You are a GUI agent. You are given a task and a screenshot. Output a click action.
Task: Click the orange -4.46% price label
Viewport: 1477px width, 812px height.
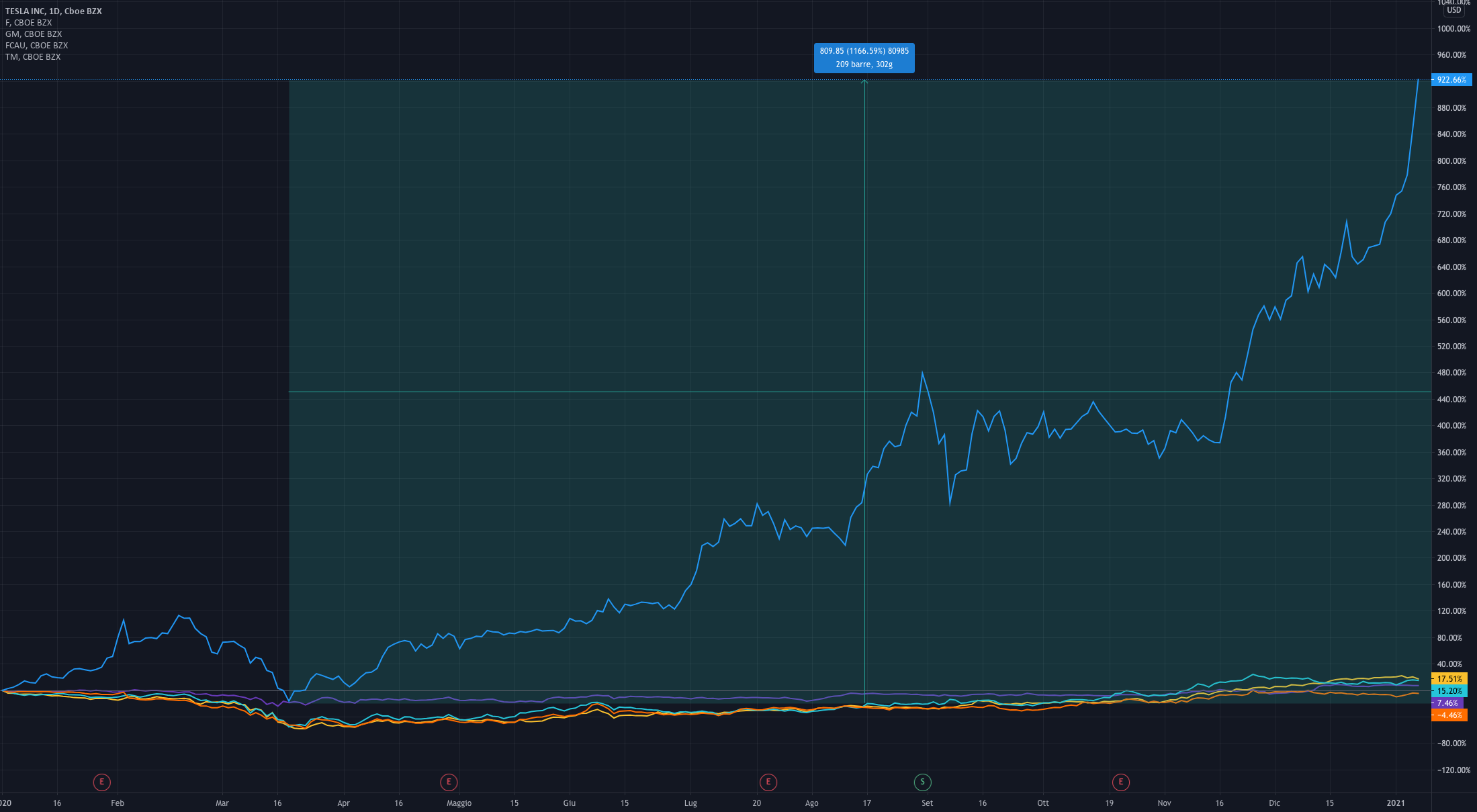point(1449,715)
